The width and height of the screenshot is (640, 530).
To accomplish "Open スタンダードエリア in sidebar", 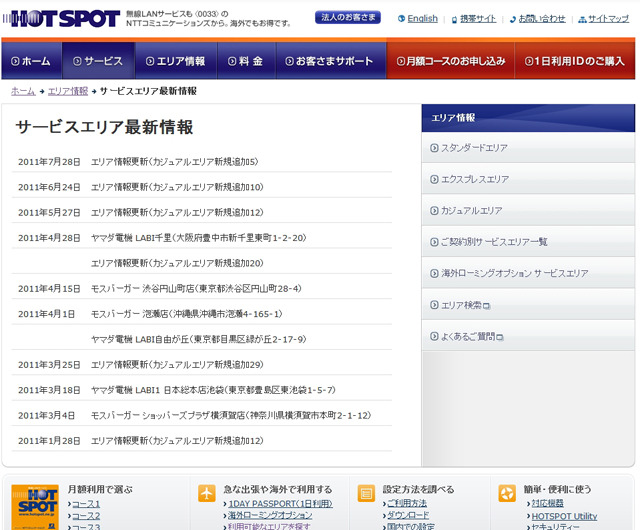I will coord(528,147).
